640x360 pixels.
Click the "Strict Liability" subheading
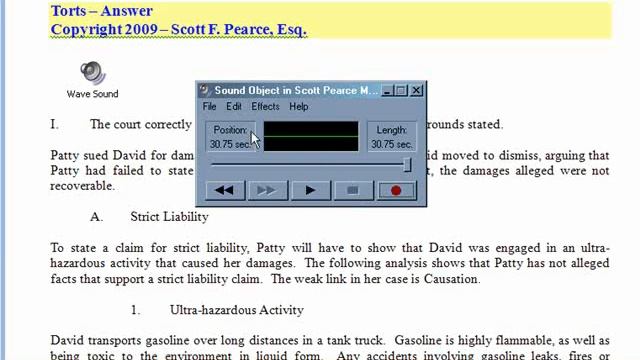pyautogui.click(x=169, y=217)
